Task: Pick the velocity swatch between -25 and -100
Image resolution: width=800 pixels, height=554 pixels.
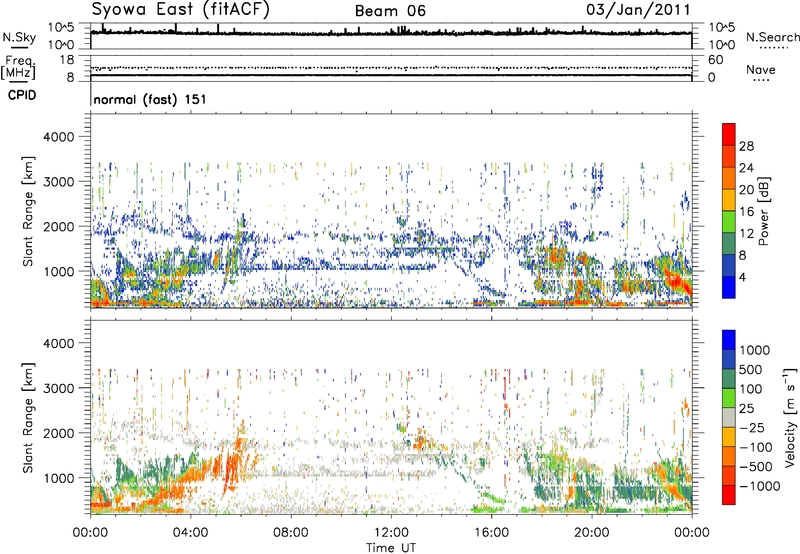Action: pyautogui.click(x=729, y=437)
